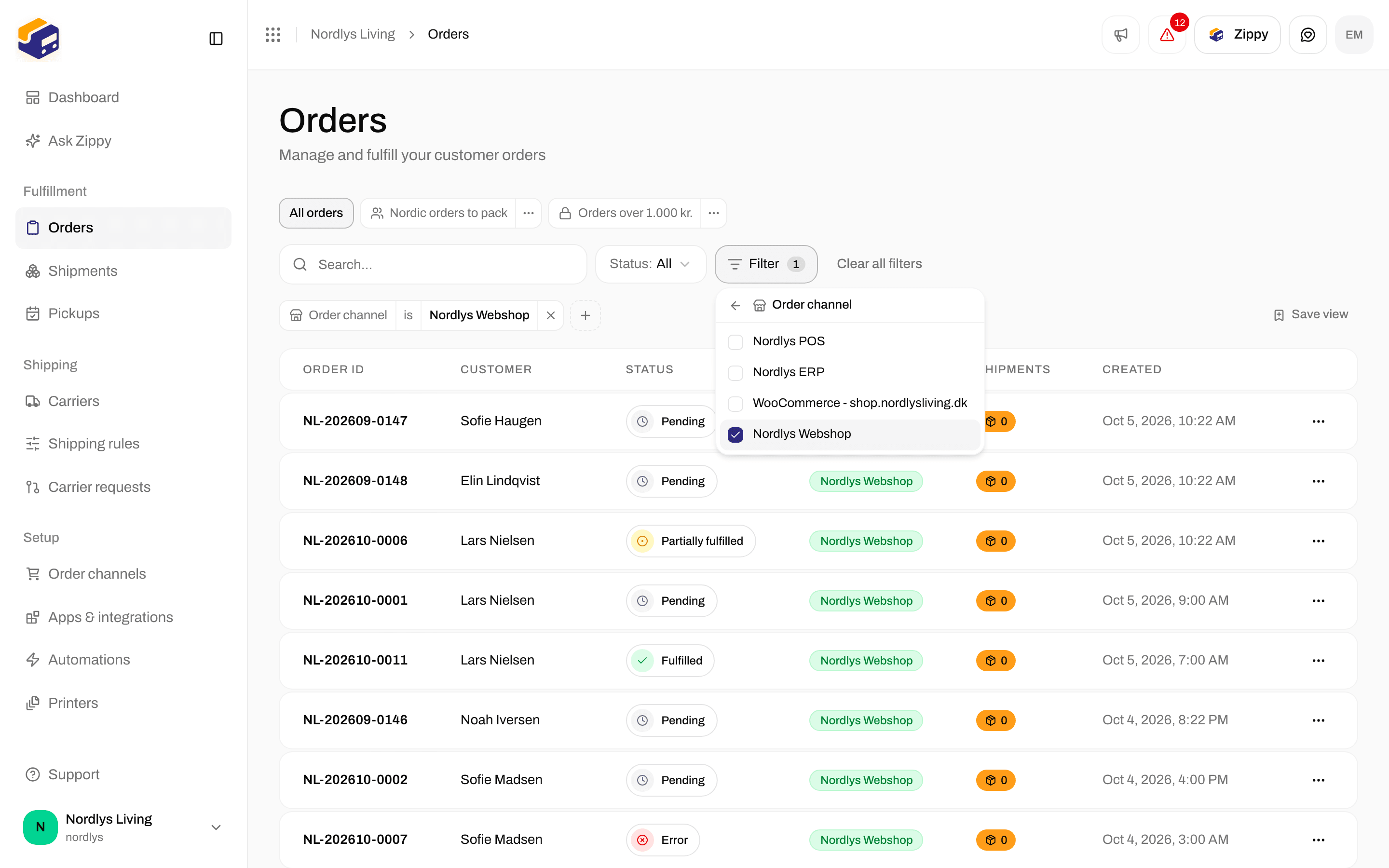Click the pending status of NL-202610-0001
1389x868 pixels.
(671, 600)
